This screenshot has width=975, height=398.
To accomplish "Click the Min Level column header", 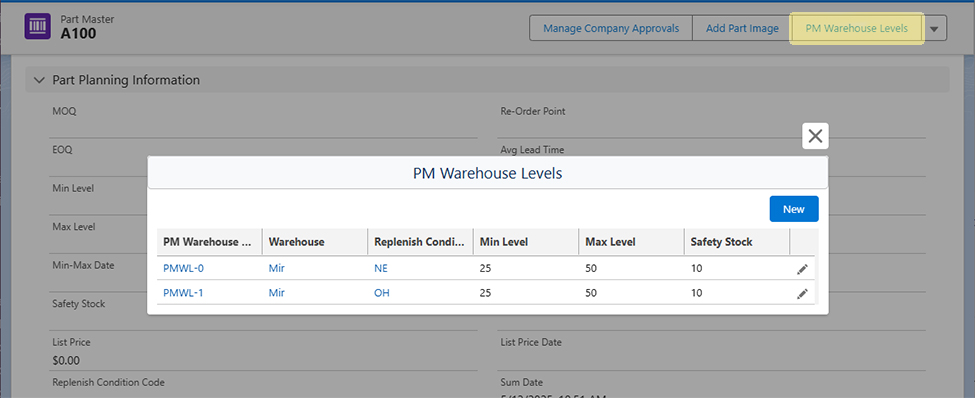I will pos(526,242).
